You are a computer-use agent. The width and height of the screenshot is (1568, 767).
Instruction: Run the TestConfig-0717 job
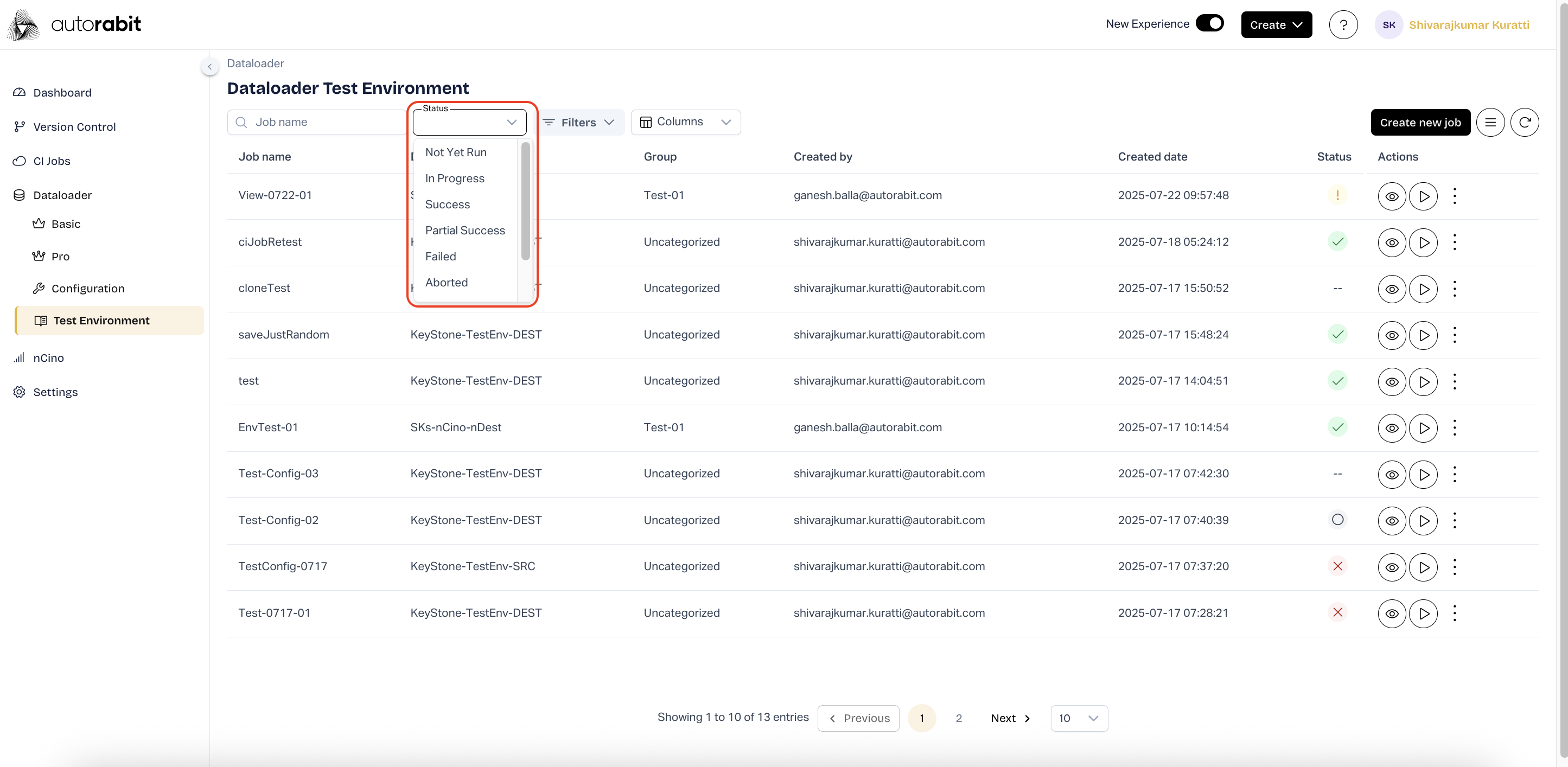(1423, 567)
